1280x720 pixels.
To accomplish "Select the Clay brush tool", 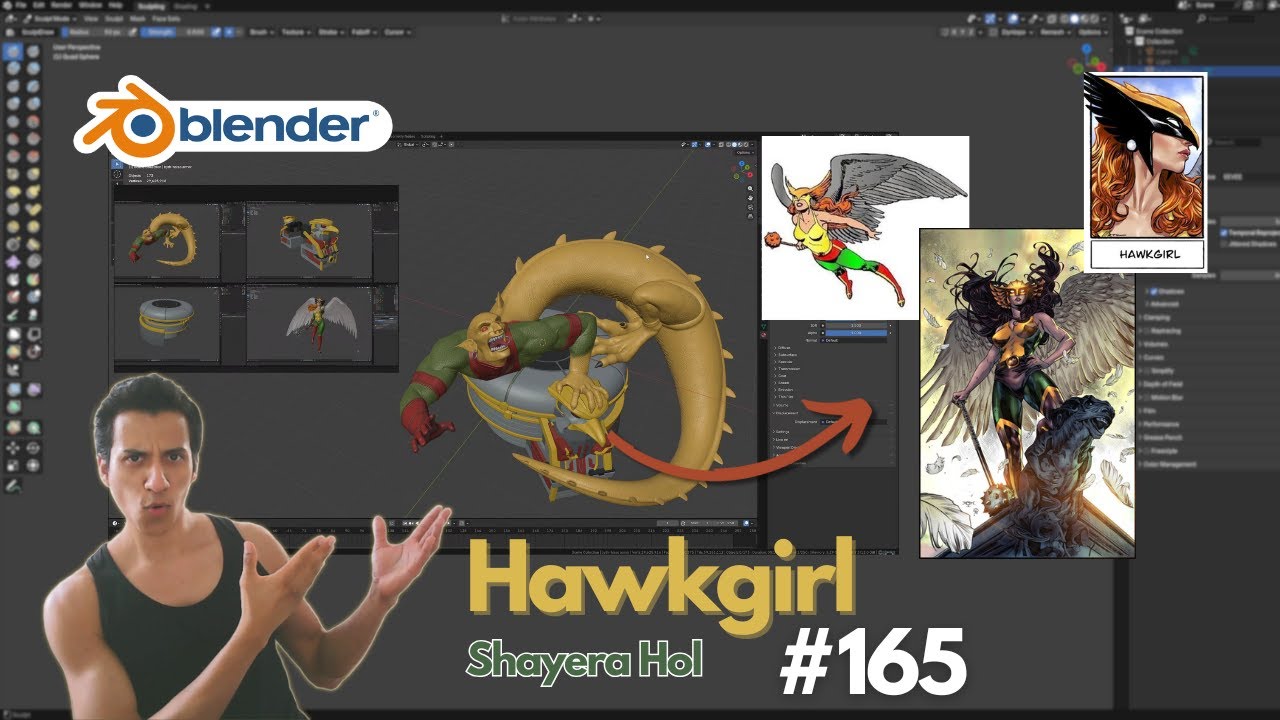I will 14,68.
